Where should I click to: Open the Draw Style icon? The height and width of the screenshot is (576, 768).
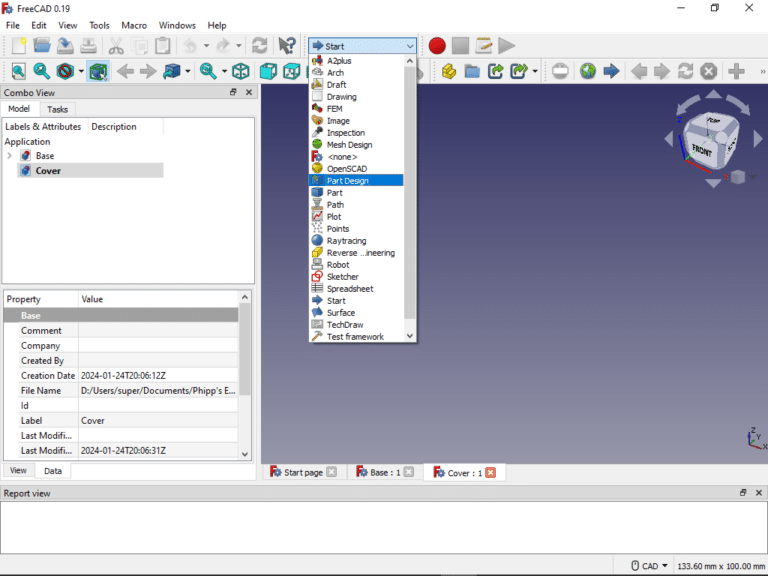point(65,71)
